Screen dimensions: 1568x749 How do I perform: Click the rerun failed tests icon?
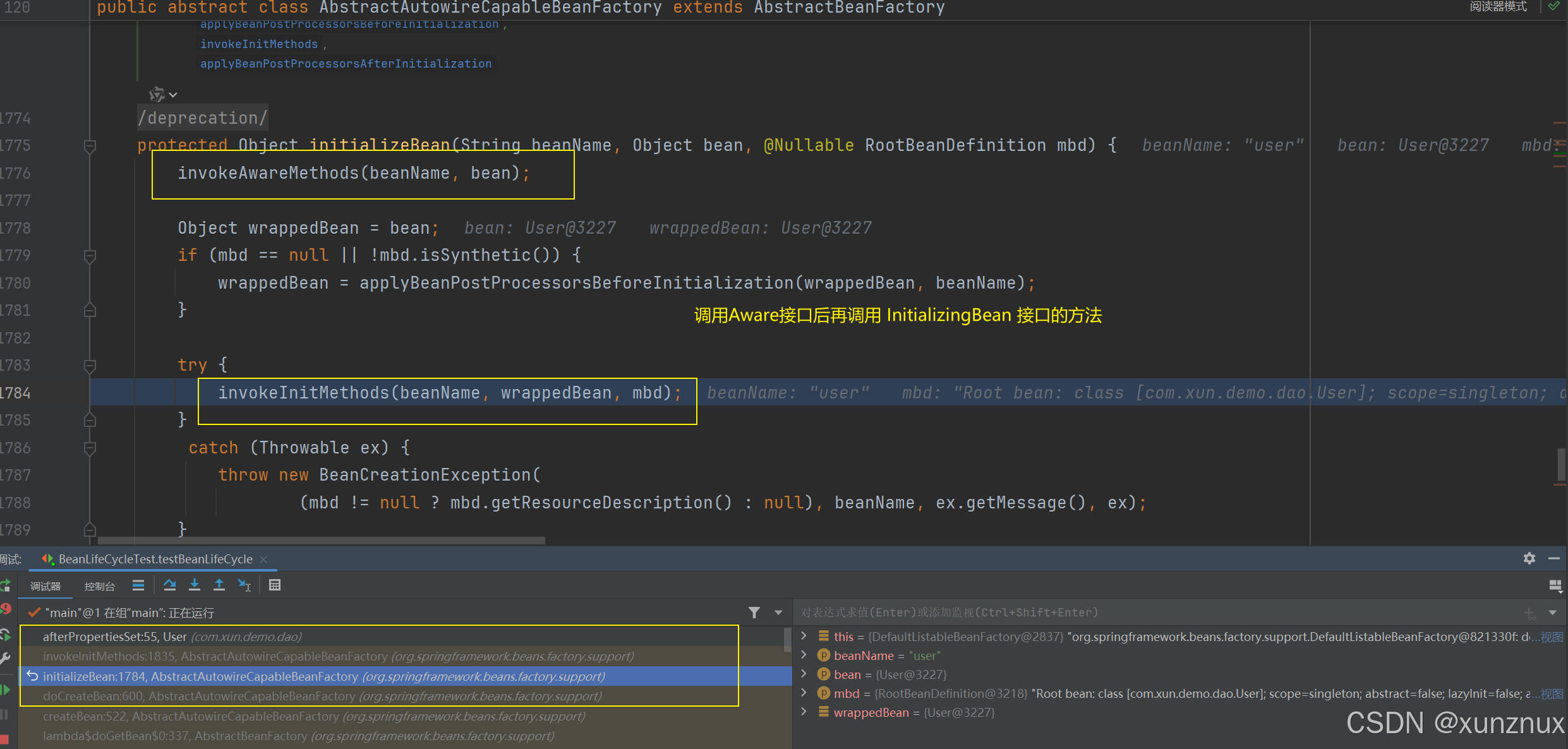pos(5,609)
